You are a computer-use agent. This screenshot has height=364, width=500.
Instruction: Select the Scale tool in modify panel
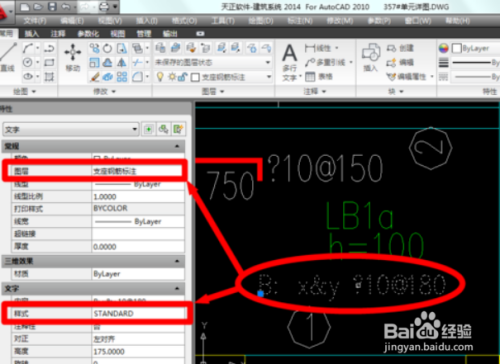(94, 62)
